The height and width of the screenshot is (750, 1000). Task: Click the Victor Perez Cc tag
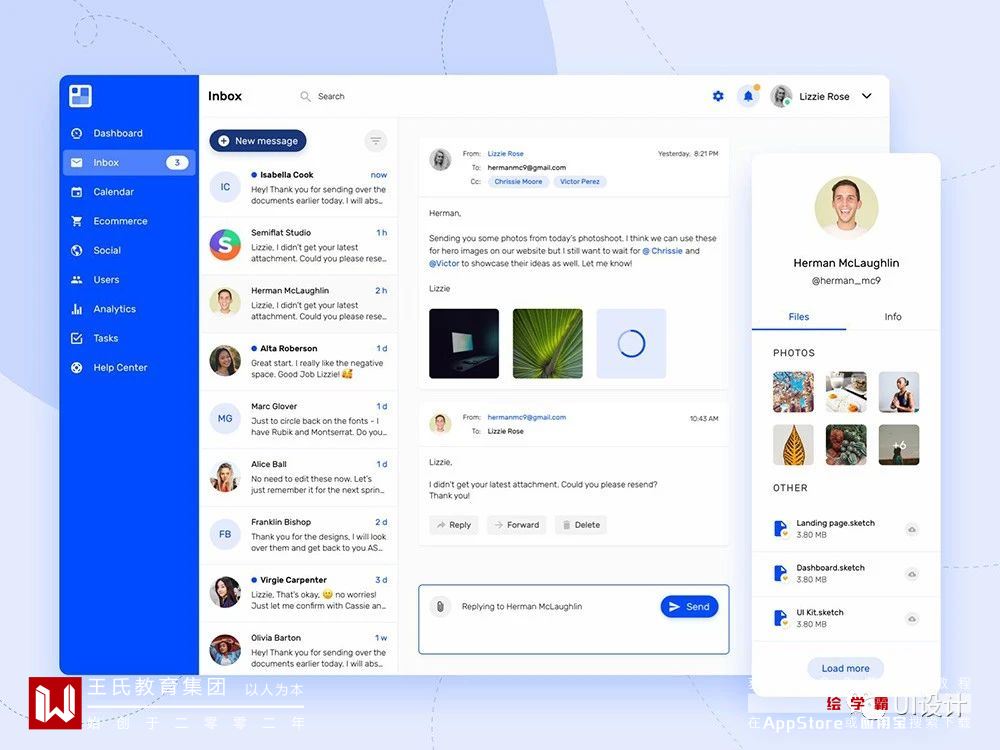point(580,182)
